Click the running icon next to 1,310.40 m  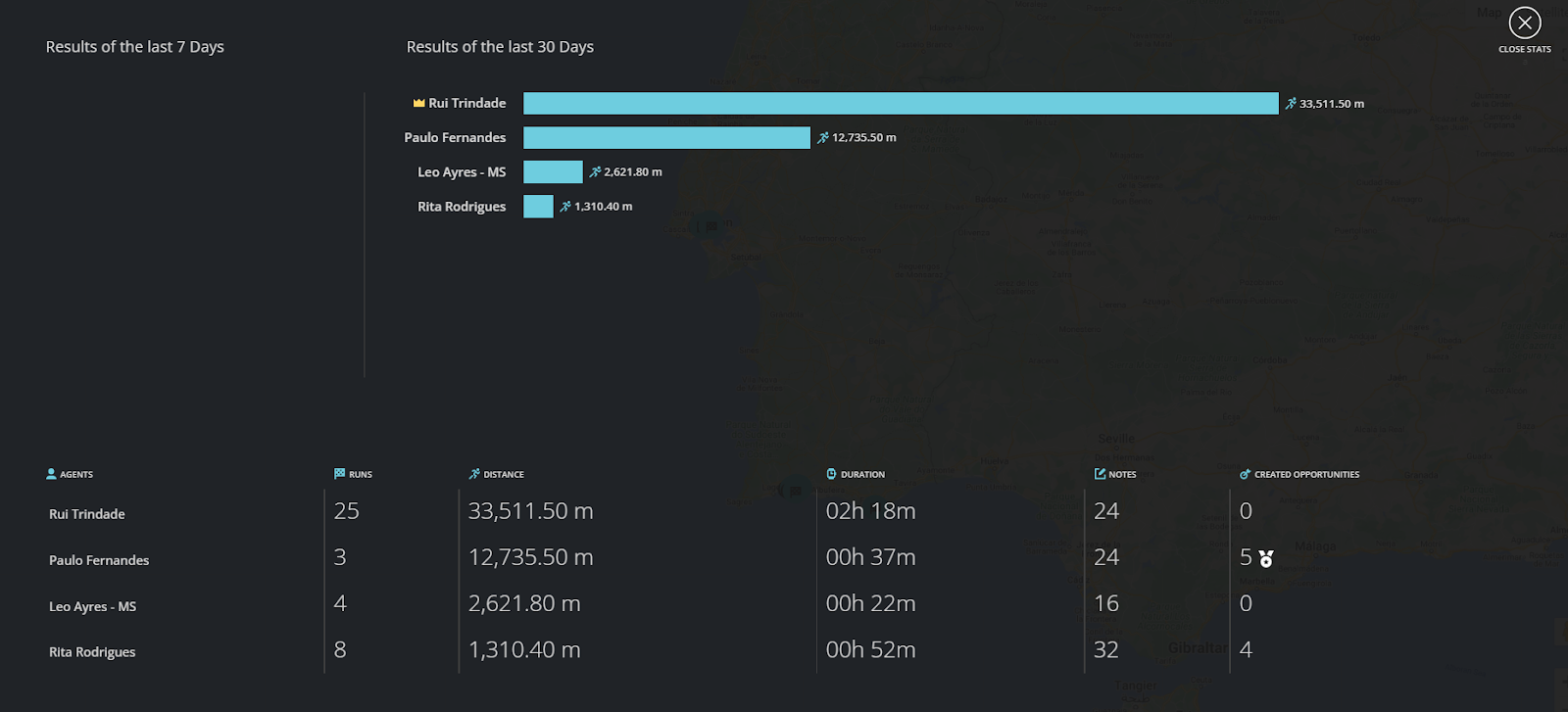(565, 207)
